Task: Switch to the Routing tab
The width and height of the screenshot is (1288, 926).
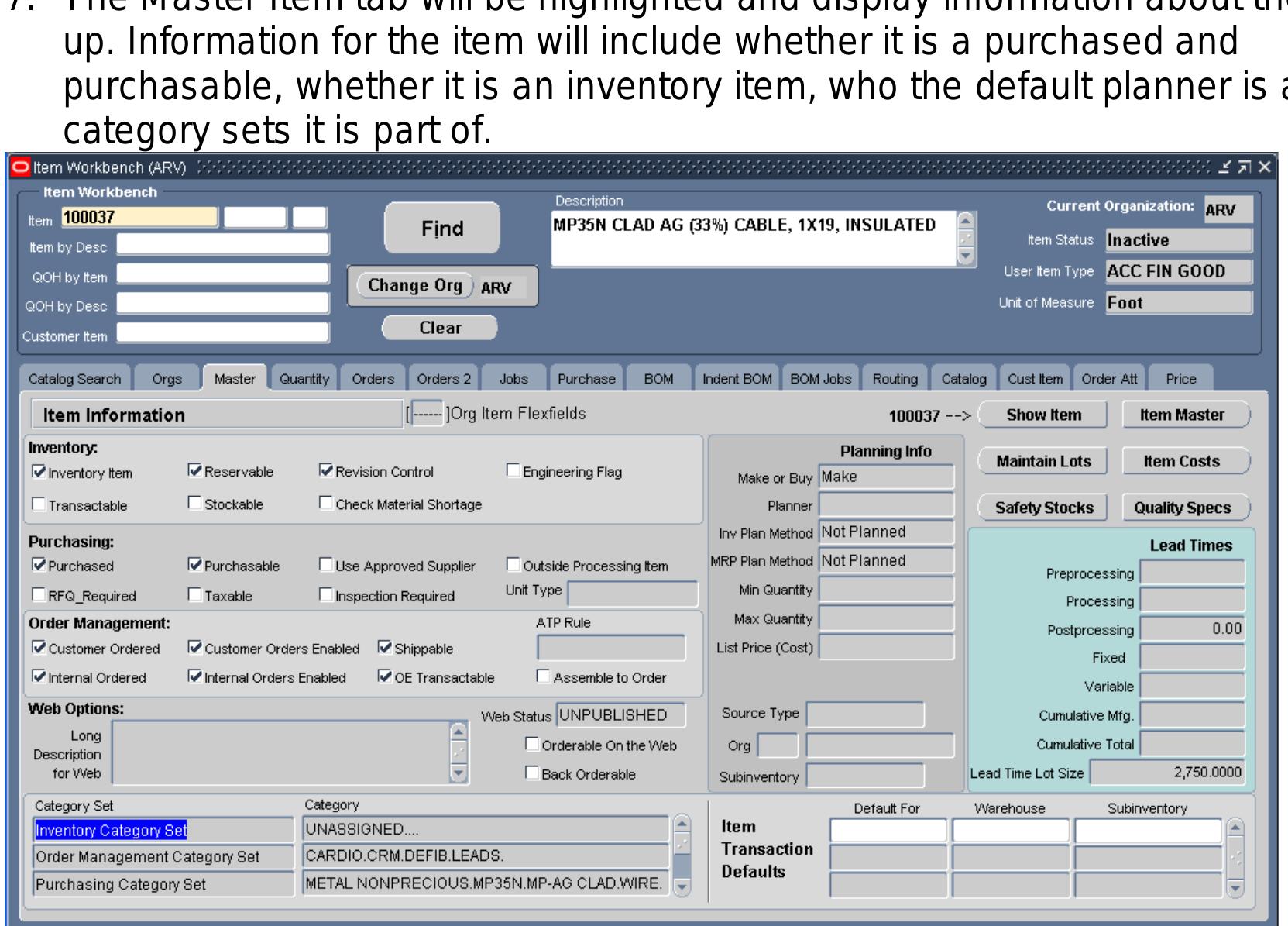Action: pyautogui.click(x=895, y=379)
